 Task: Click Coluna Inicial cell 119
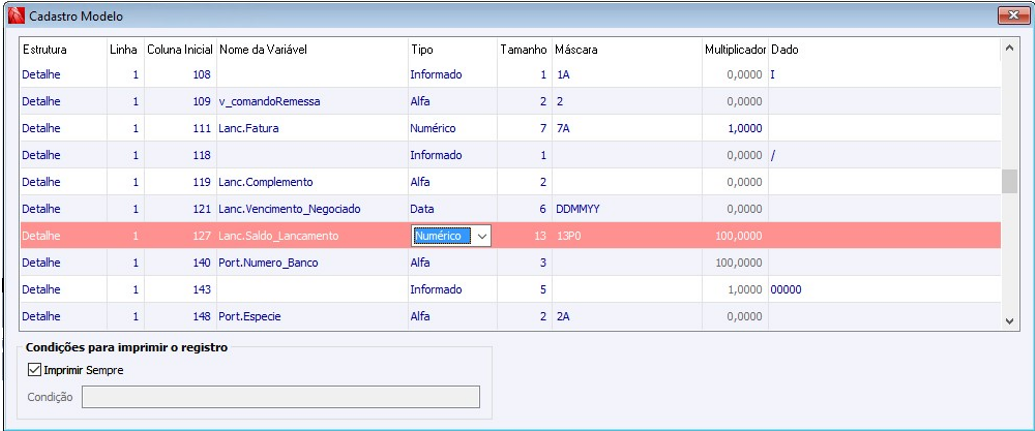tap(180, 182)
